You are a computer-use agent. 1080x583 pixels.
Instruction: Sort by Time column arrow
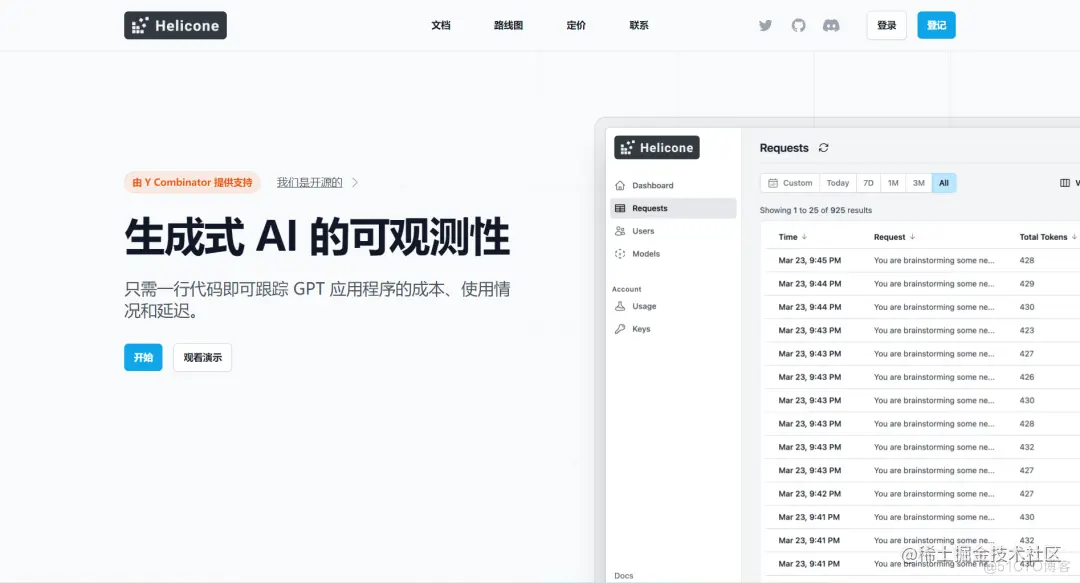pyautogui.click(x=804, y=236)
